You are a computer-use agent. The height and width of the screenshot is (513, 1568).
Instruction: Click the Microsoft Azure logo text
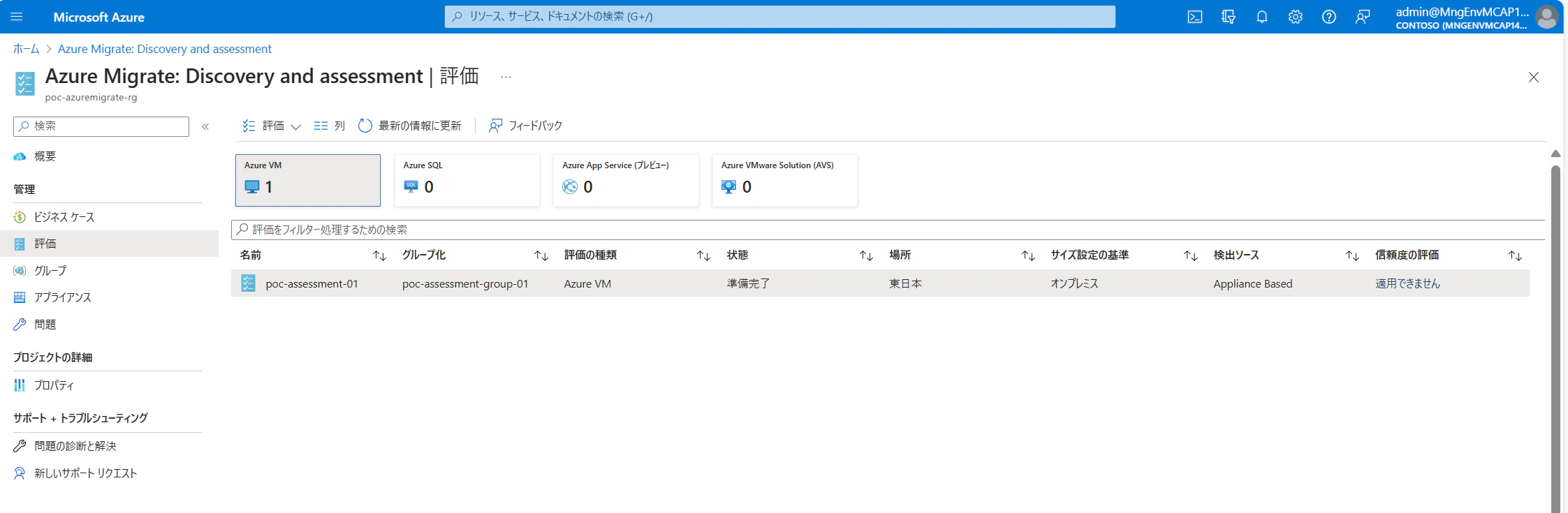tap(99, 17)
